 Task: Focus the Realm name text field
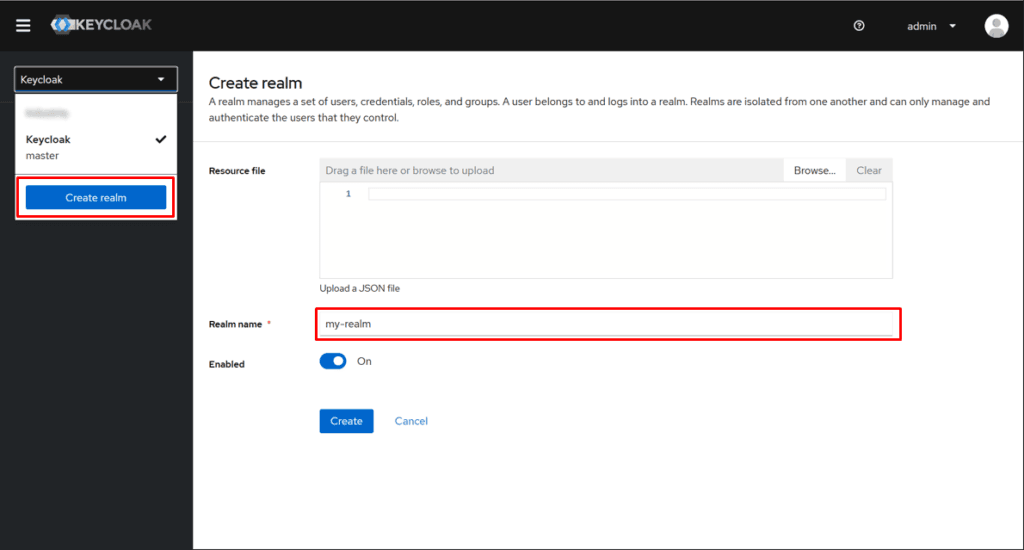pyautogui.click(x=609, y=324)
